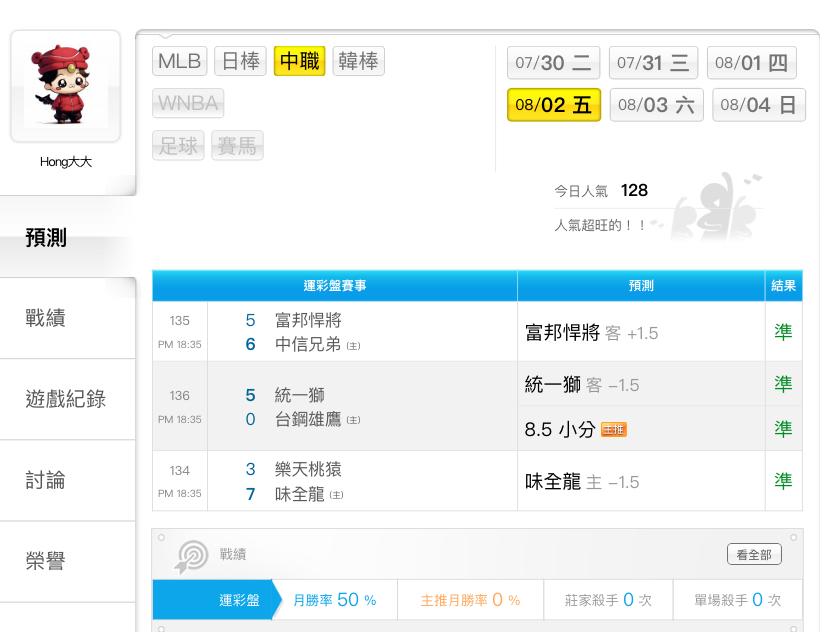Viewport: 828px width, 632px height.
Task: Select the 賽馬 sport tab
Action: point(237,145)
